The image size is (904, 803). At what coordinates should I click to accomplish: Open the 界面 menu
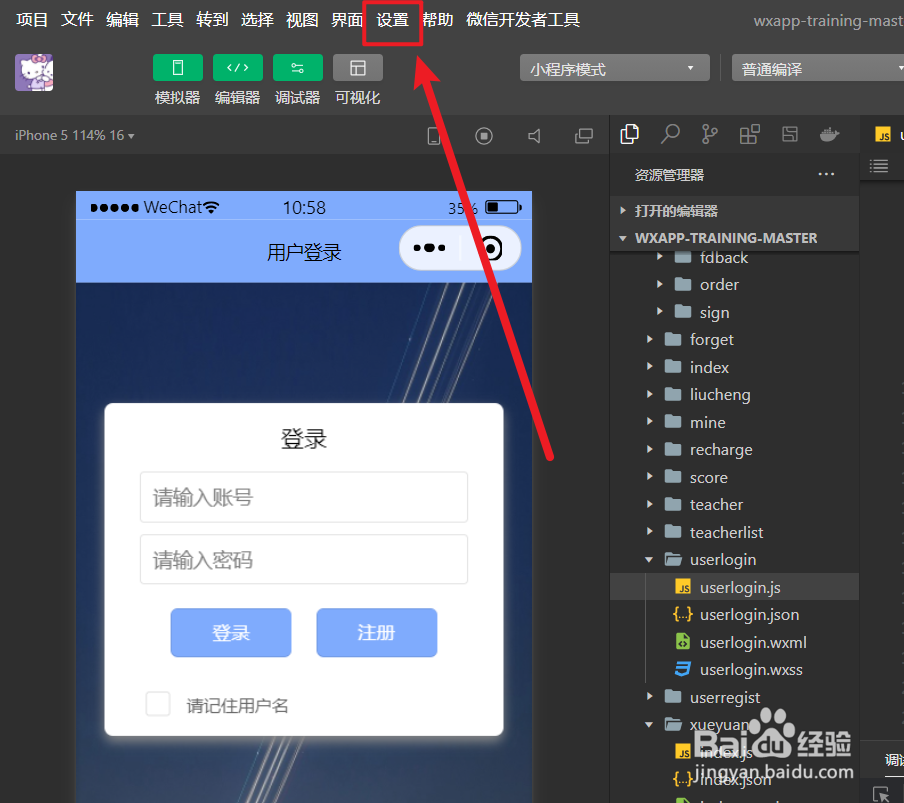pyautogui.click(x=347, y=20)
